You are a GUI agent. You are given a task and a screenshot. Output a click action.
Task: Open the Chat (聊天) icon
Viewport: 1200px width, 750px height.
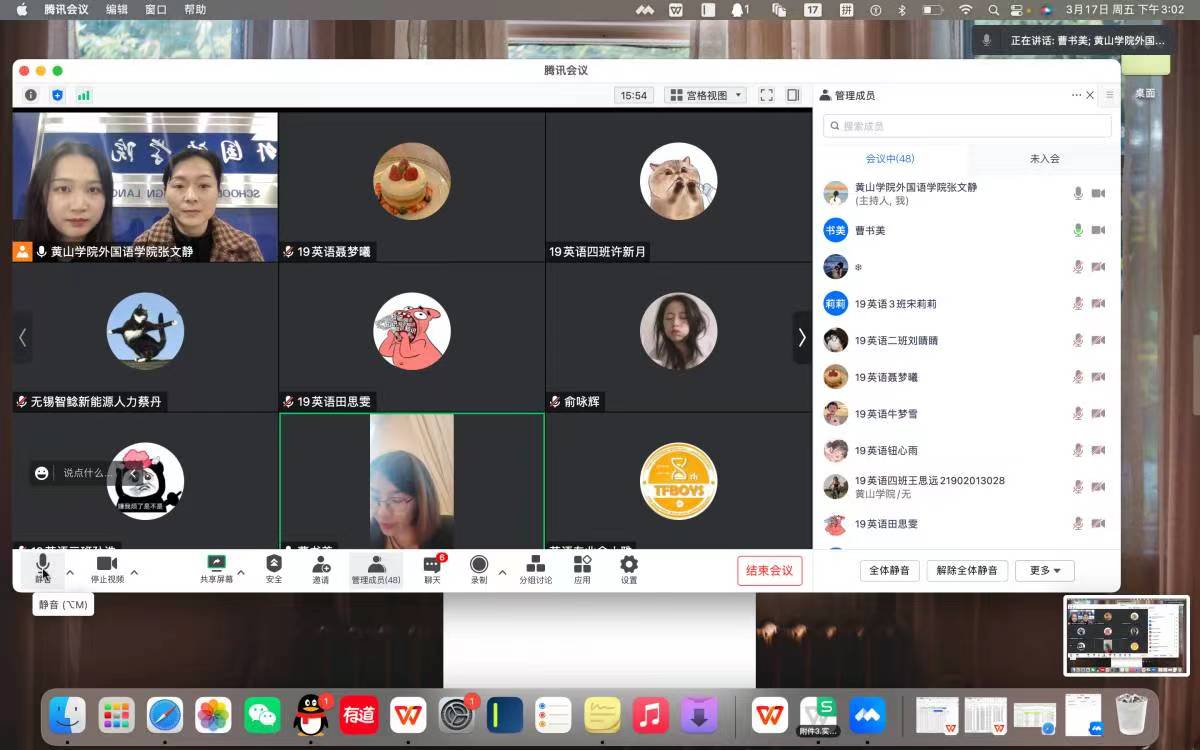432,566
